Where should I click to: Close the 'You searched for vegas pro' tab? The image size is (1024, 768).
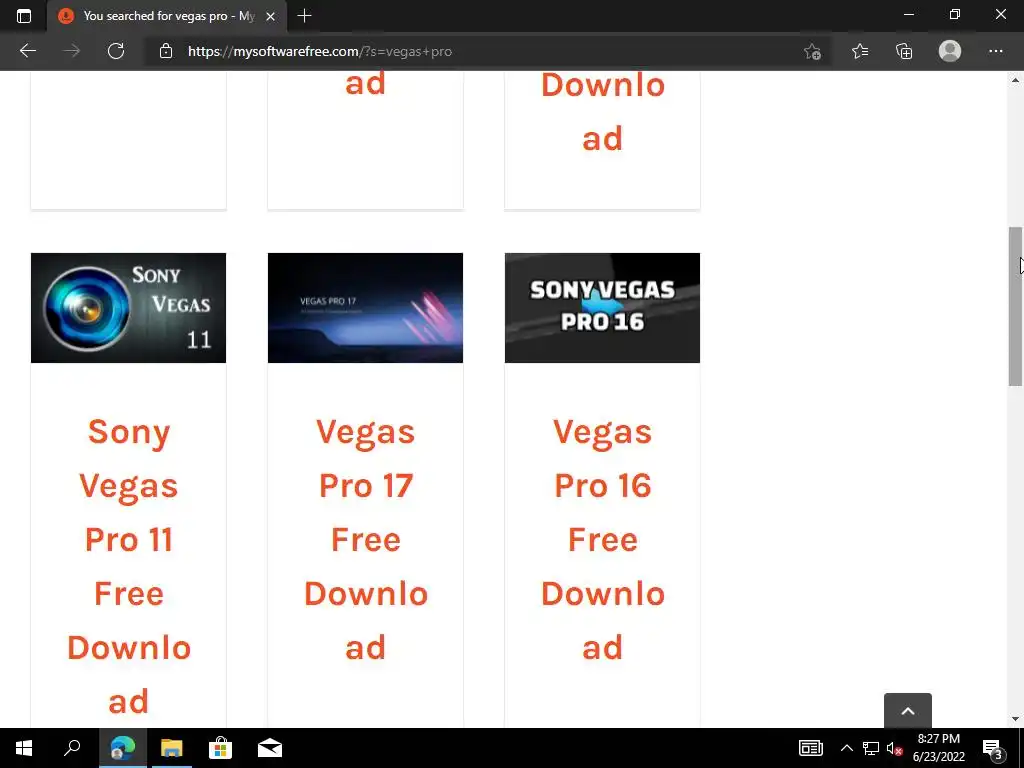(x=270, y=16)
